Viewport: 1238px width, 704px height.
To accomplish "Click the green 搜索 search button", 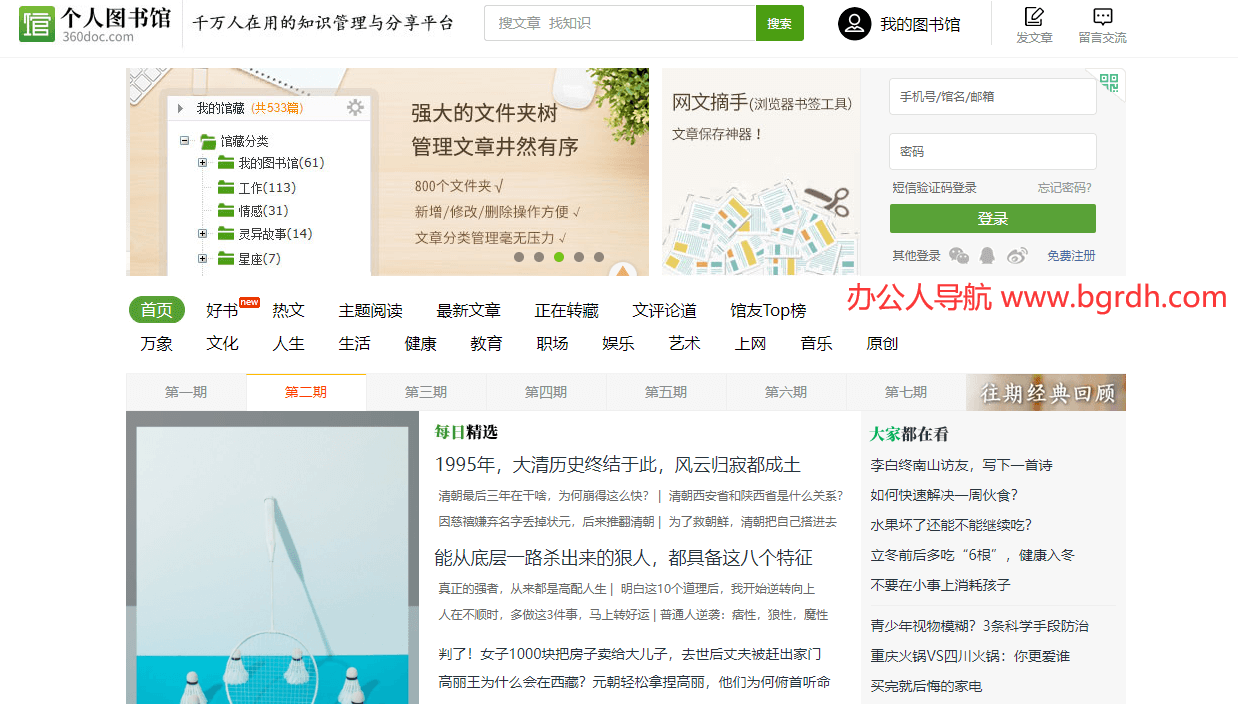I will pyautogui.click(x=779, y=22).
